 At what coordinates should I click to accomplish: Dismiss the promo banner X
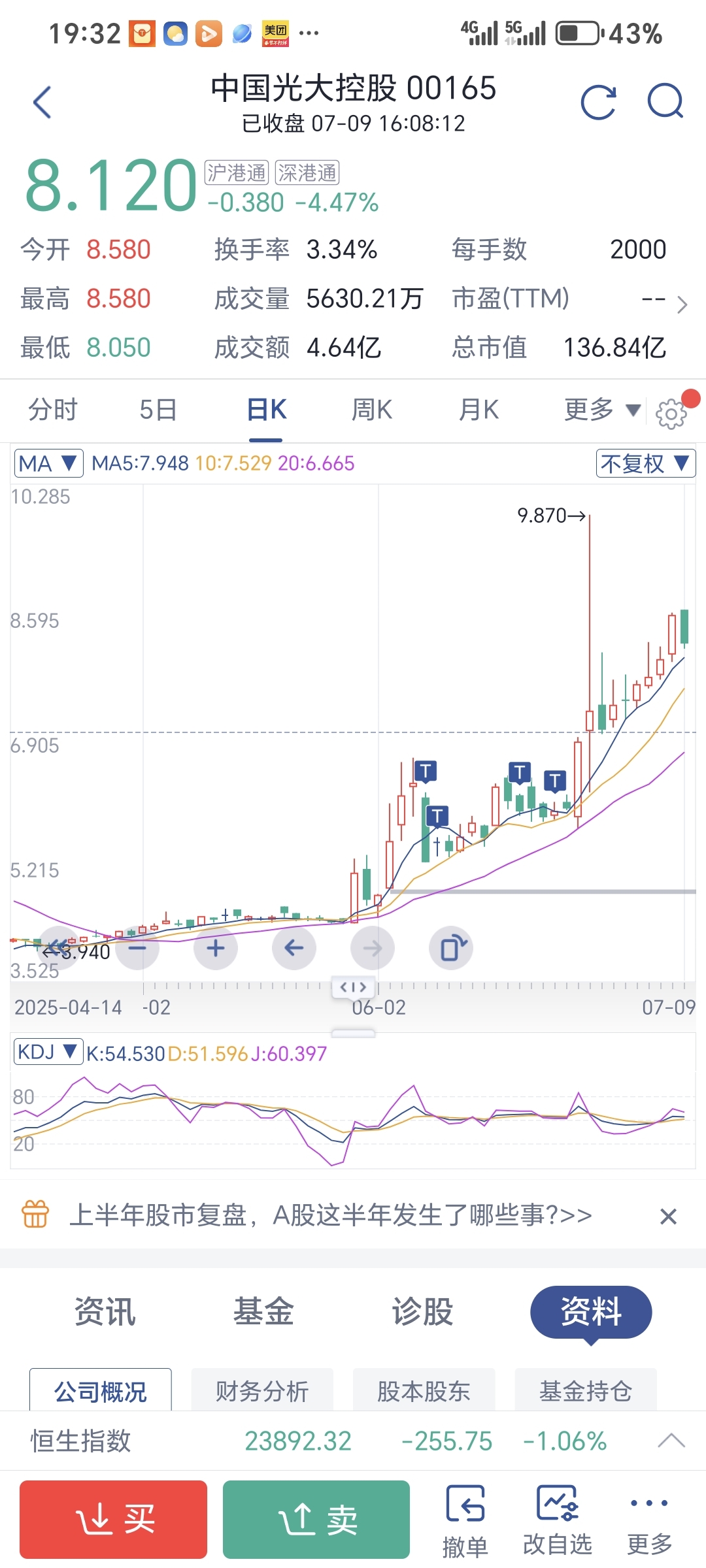click(668, 1217)
